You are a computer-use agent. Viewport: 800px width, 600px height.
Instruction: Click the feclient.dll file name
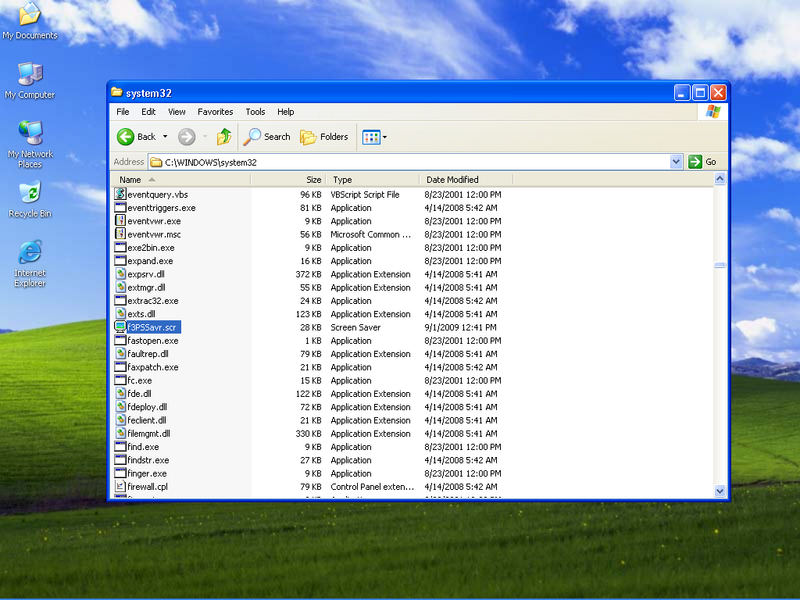tap(146, 420)
